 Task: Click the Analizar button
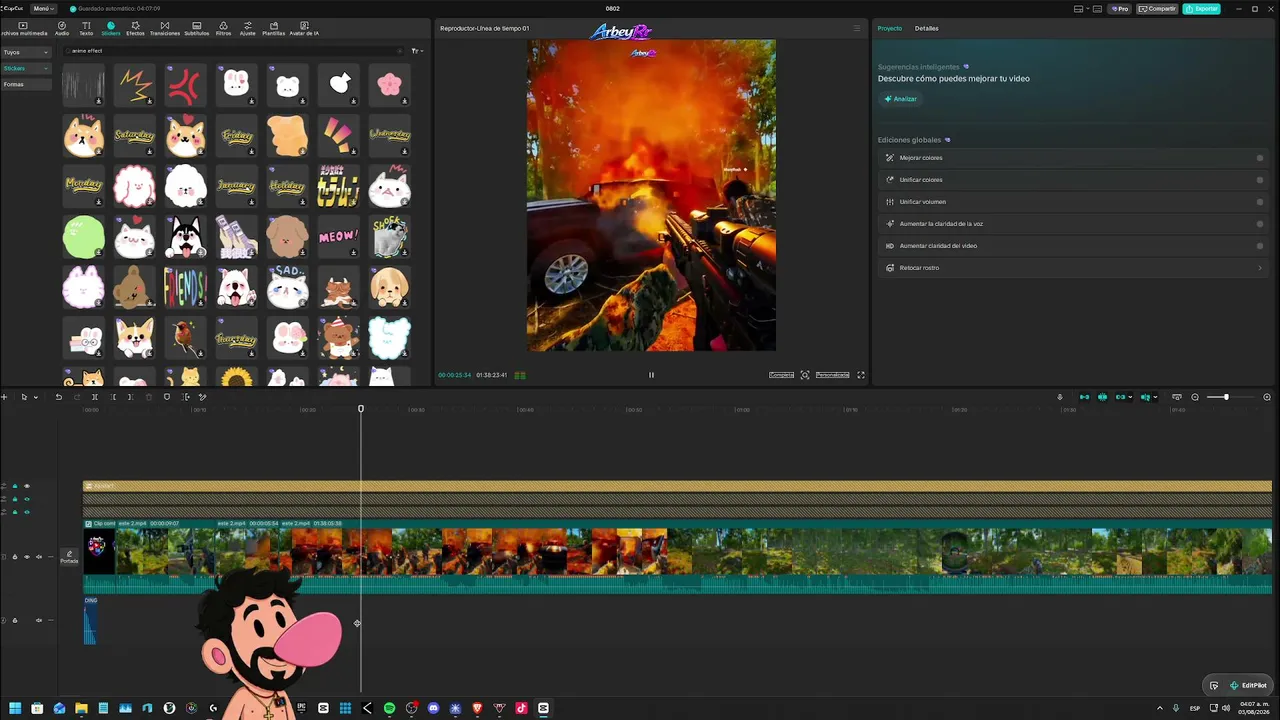900,99
